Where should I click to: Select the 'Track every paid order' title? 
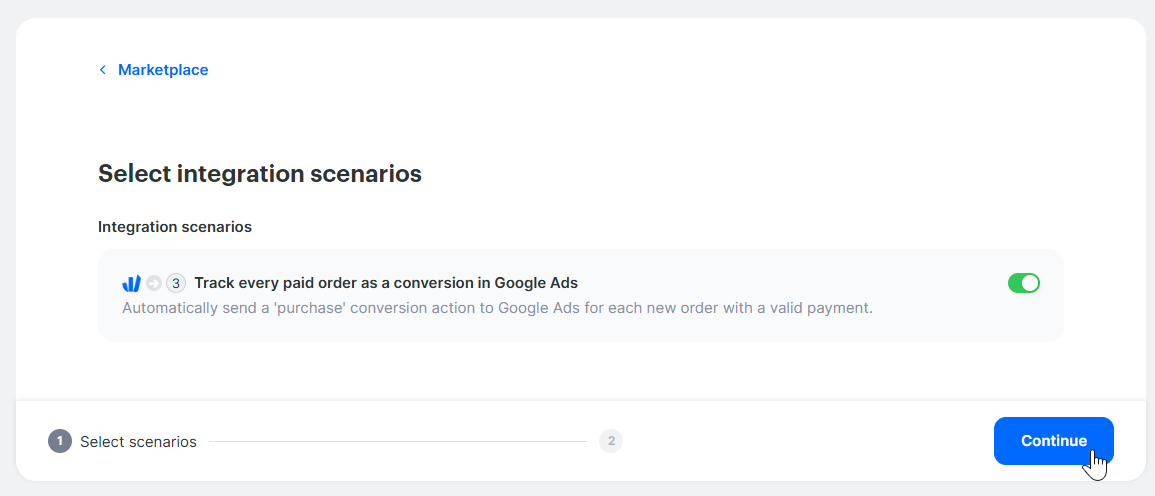(386, 283)
